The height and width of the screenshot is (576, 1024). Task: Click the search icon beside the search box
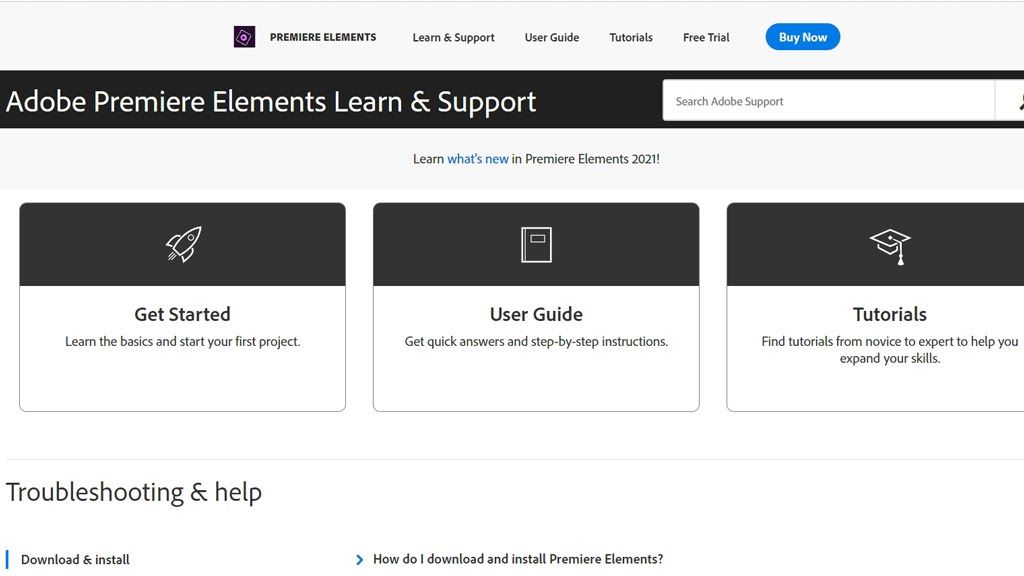click(x=1016, y=101)
